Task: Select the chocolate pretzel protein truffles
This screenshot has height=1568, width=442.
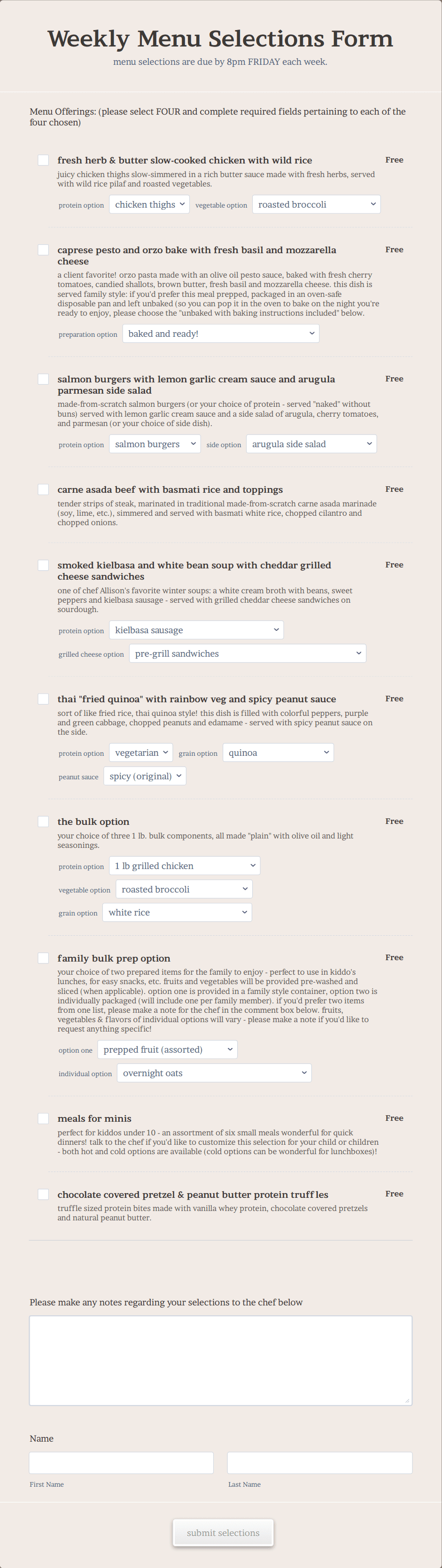Action: click(43, 1194)
